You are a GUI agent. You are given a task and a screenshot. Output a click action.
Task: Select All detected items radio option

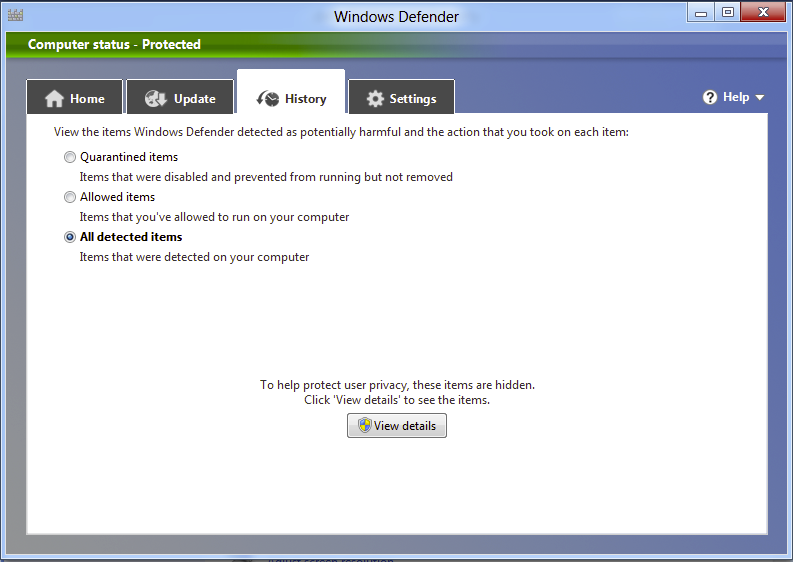(70, 237)
